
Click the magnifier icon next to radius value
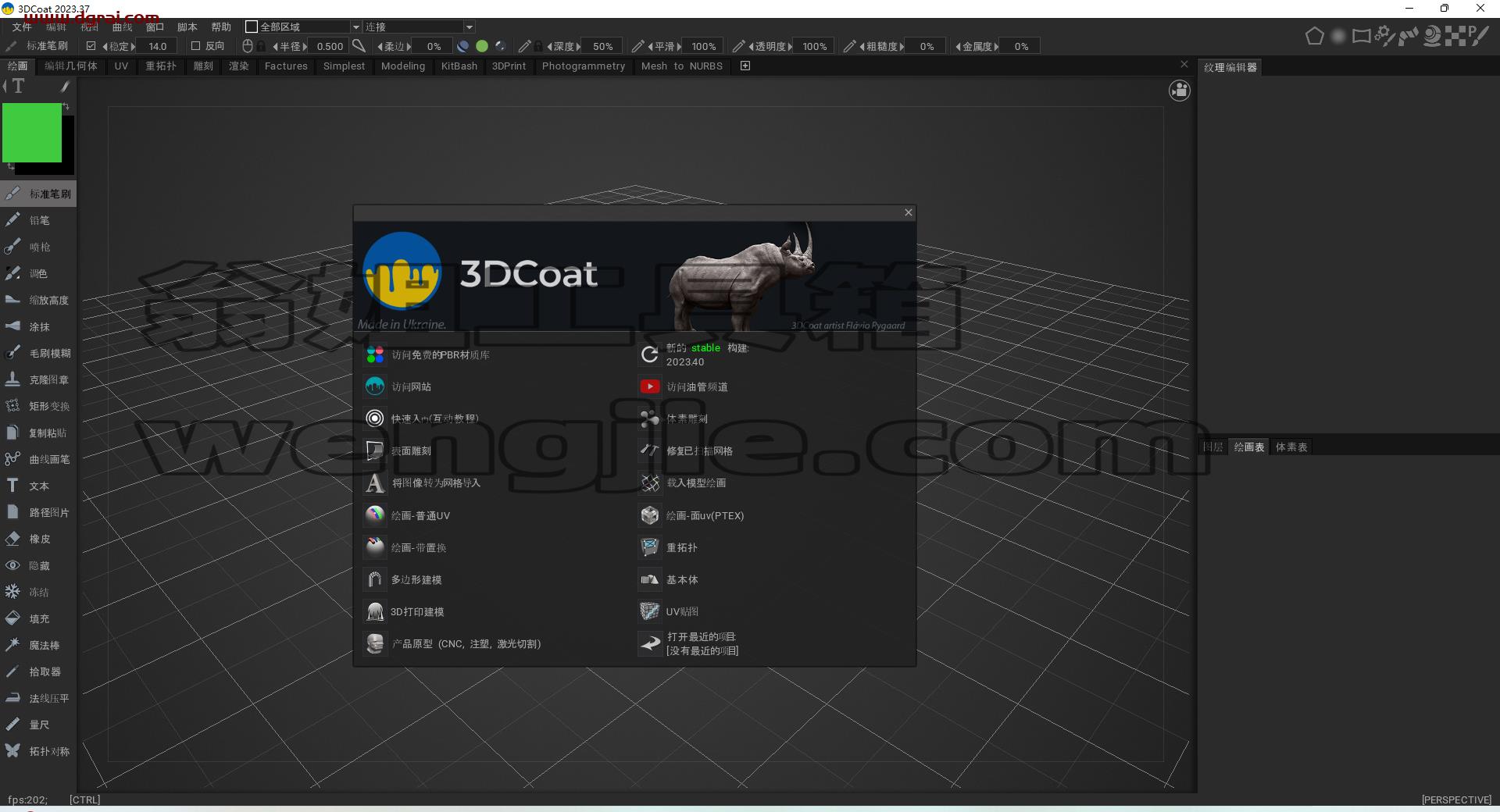pos(359,46)
